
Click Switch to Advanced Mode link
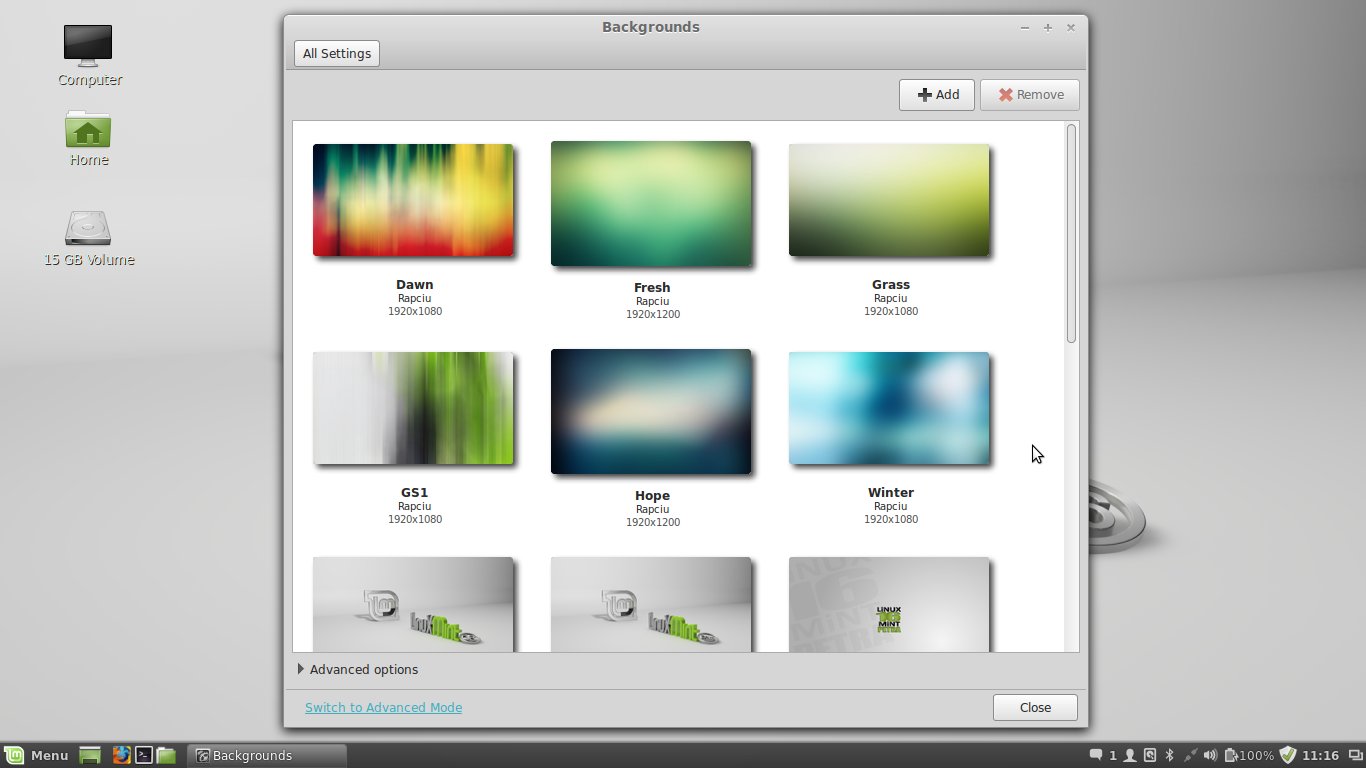(x=383, y=707)
